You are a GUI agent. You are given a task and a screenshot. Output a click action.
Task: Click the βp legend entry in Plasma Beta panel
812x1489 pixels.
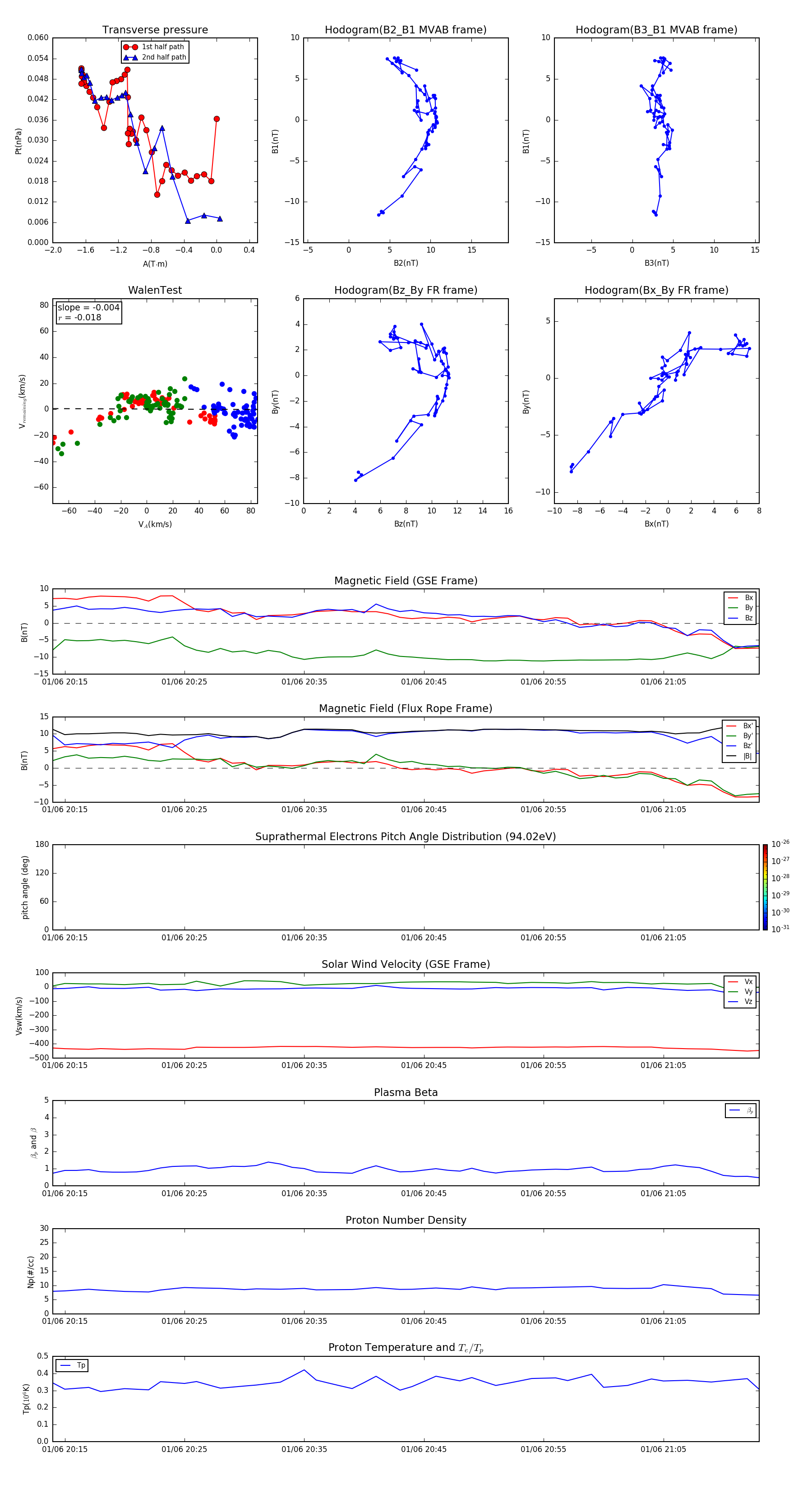pos(741,1110)
